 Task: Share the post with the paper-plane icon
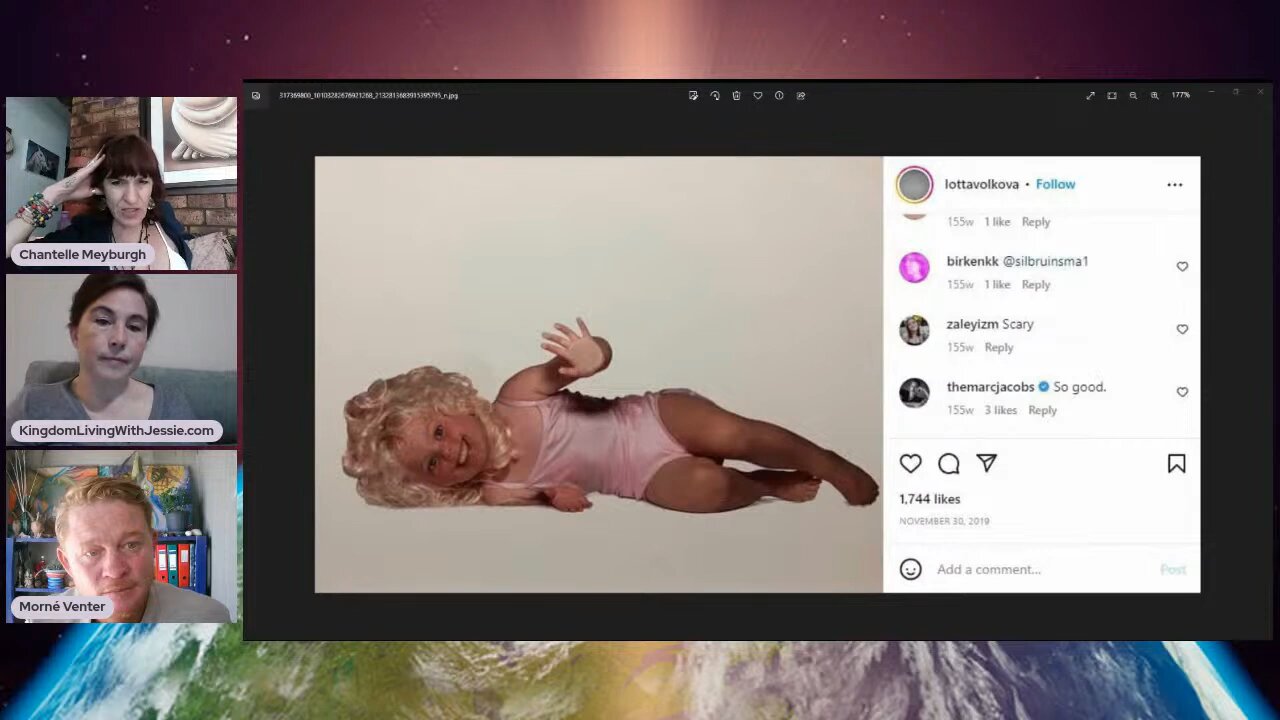point(987,463)
